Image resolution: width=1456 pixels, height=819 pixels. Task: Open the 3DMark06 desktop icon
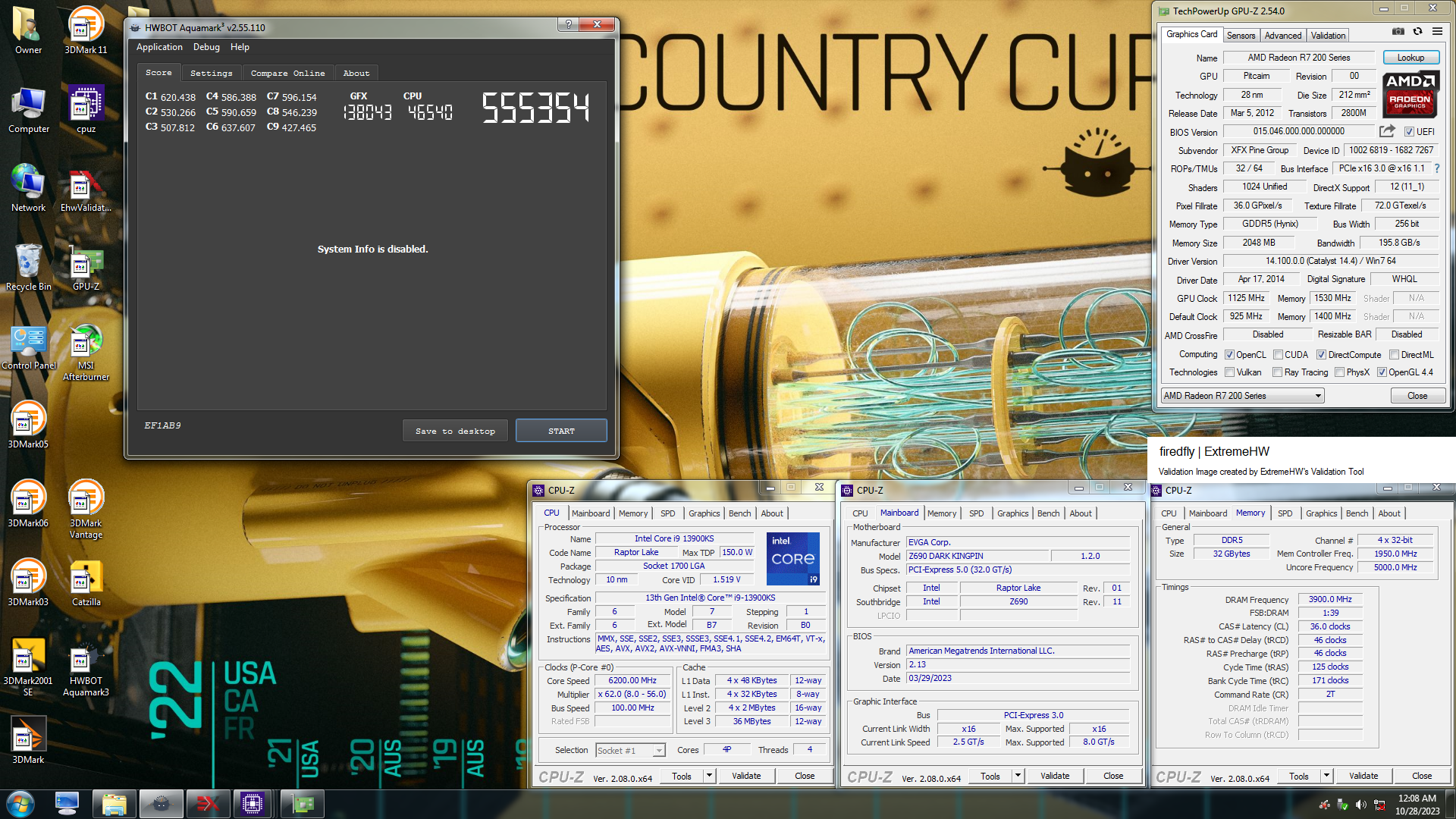point(28,504)
